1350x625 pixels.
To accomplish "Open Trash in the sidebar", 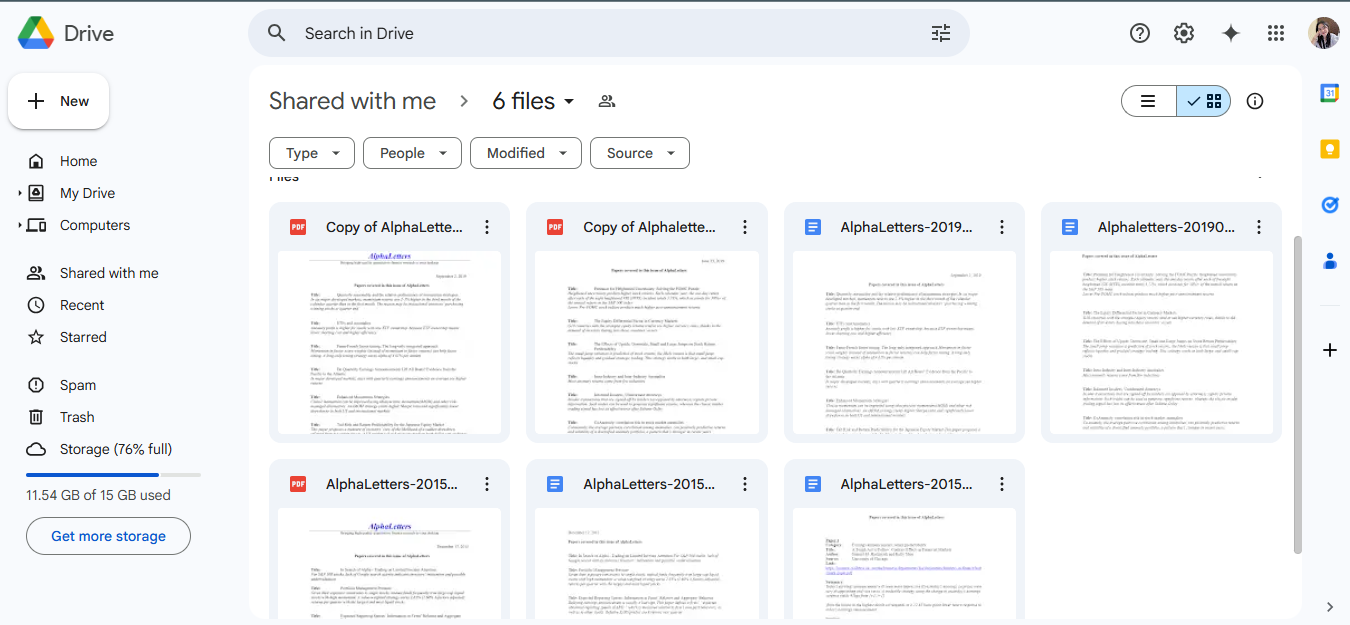I will (x=77, y=417).
